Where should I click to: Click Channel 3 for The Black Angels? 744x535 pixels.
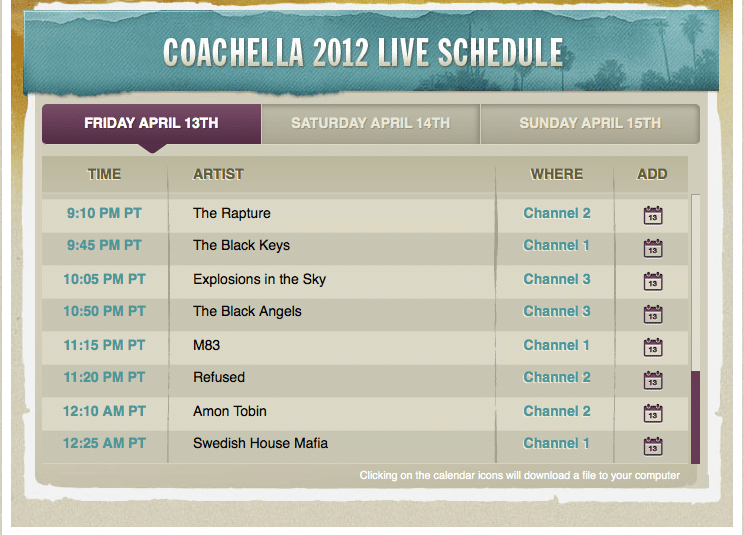pyautogui.click(x=557, y=311)
